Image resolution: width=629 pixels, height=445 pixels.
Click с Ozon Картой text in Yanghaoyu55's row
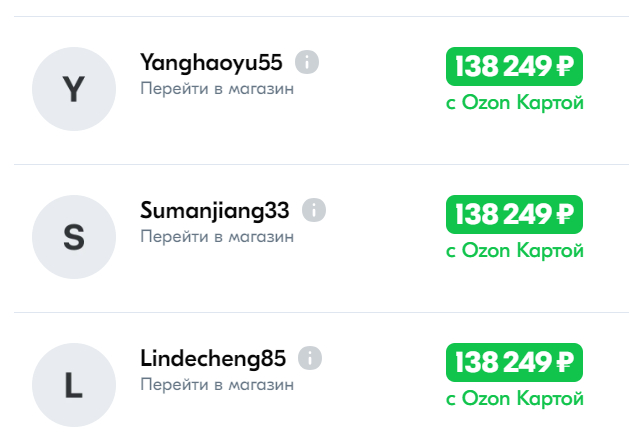(514, 102)
